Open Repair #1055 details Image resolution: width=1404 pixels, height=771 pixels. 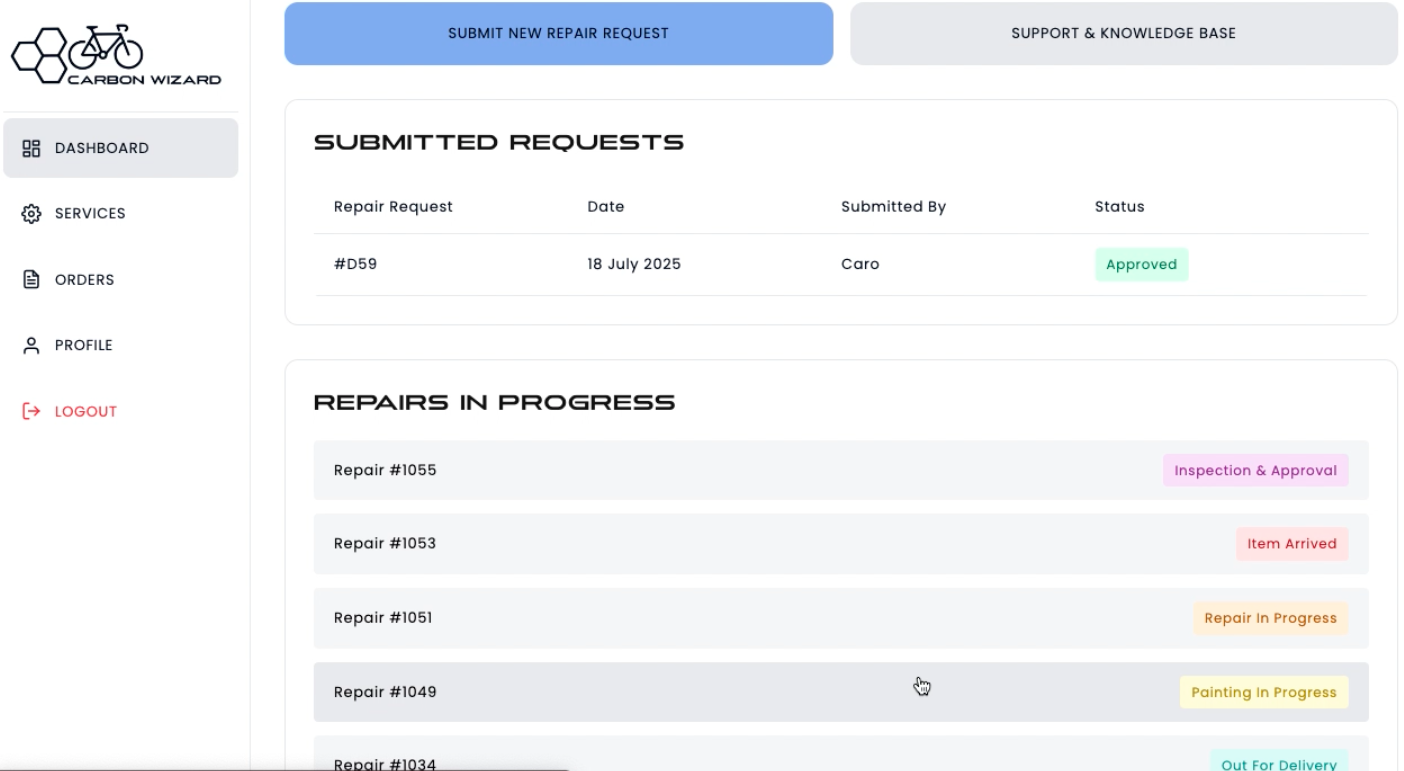click(x=385, y=470)
